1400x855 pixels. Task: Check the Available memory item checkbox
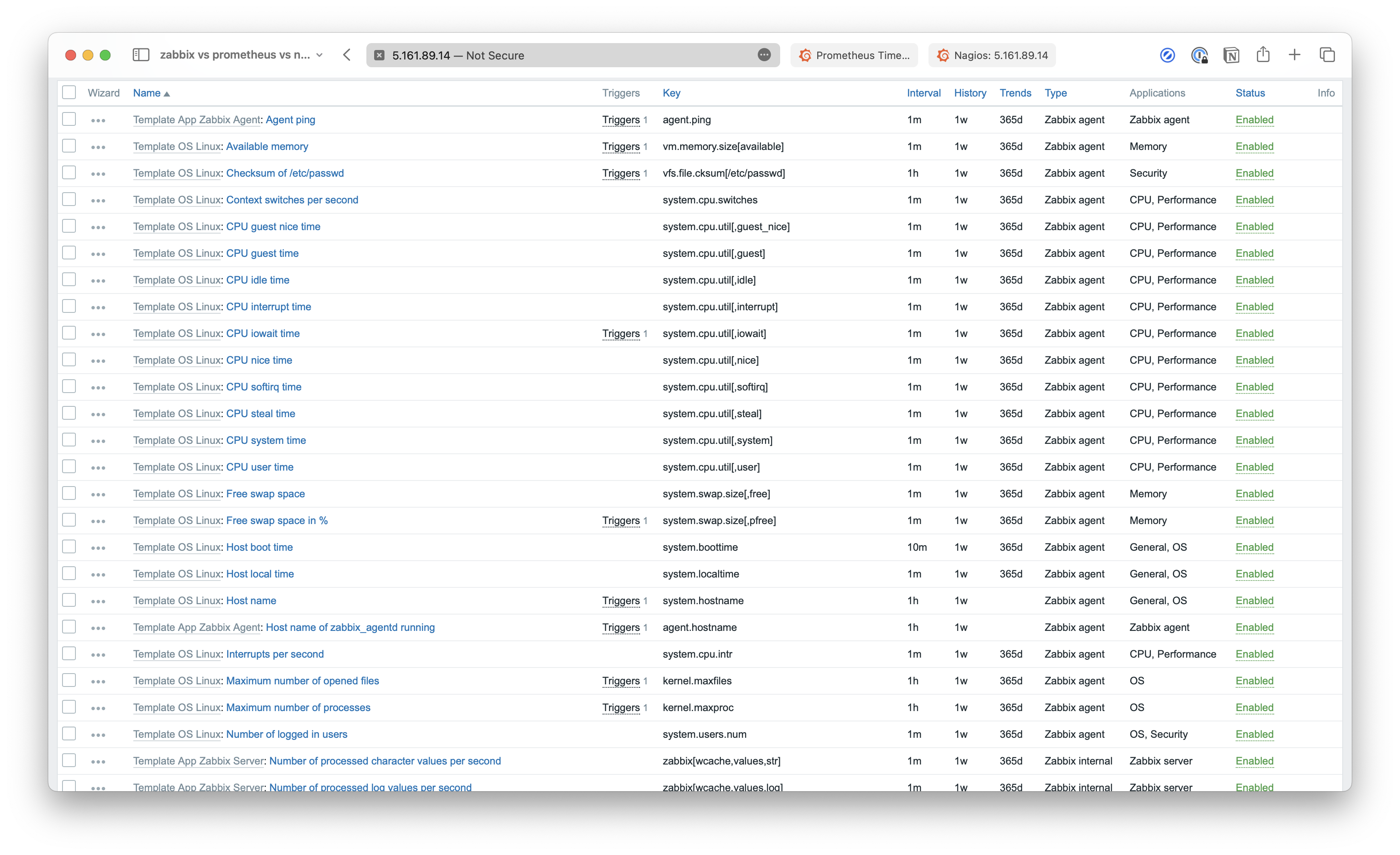pos(69,146)
